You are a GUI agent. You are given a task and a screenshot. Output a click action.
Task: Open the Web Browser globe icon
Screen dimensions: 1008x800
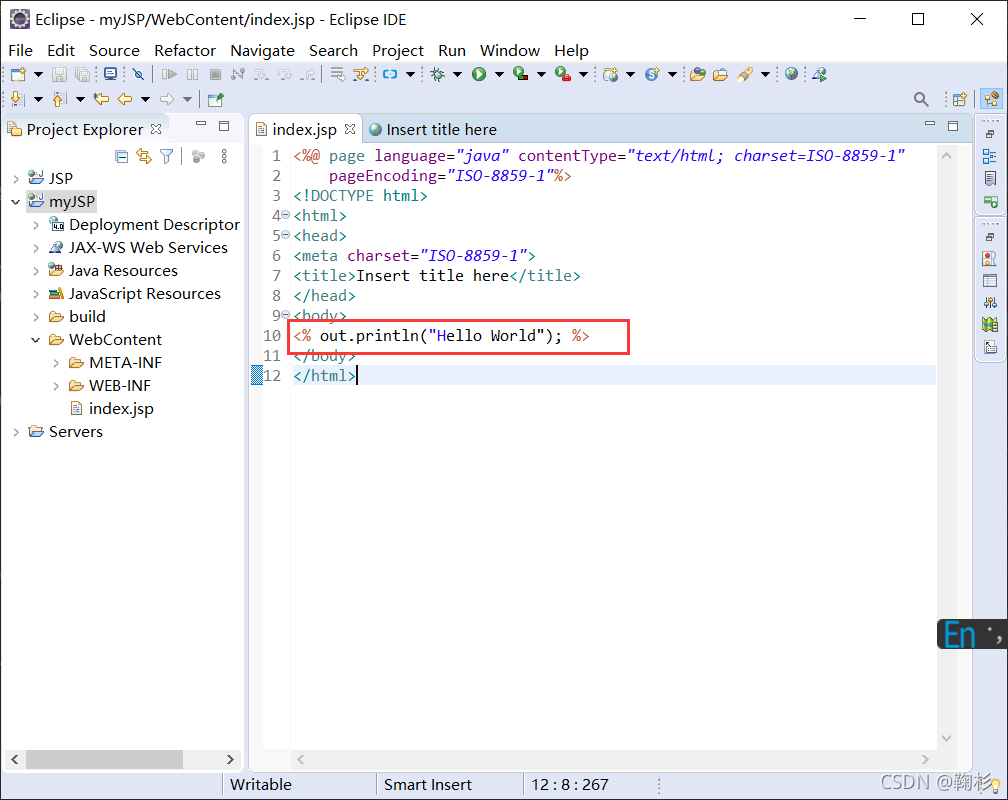point(791,74)
